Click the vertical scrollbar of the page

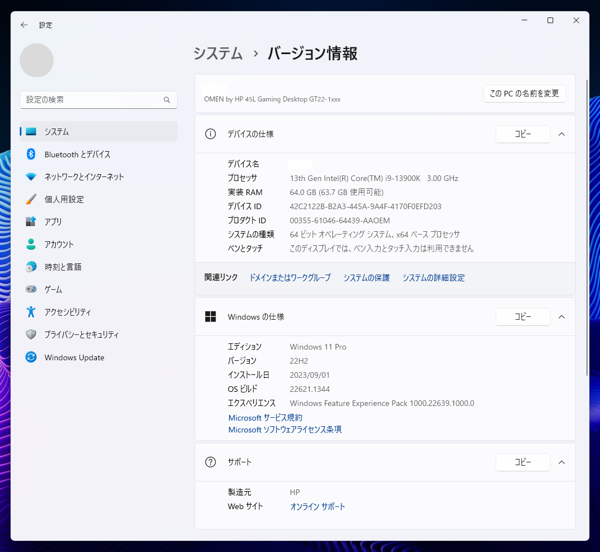coord(587,228)
